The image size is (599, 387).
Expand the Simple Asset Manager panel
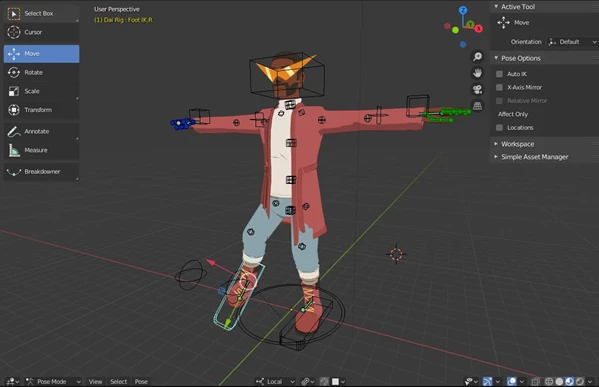496,157
